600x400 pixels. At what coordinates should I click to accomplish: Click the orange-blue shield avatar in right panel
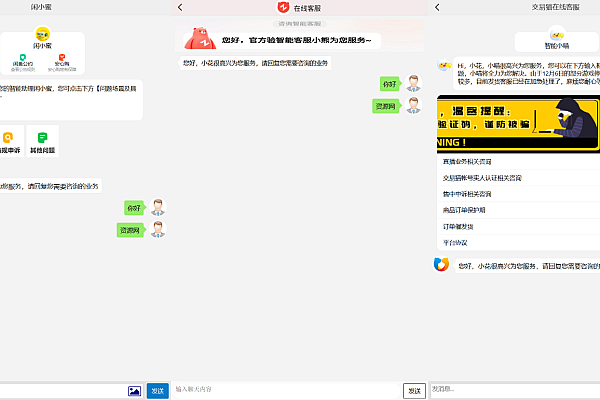(441, 264)
